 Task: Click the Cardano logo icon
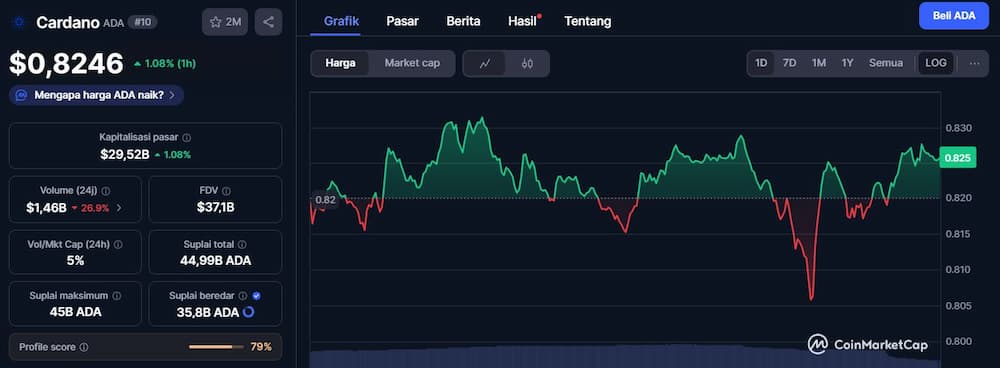pos(18,22)
